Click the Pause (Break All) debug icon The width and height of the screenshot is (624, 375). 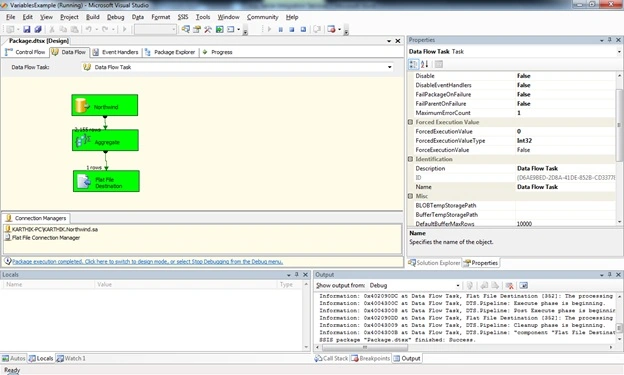281,29
